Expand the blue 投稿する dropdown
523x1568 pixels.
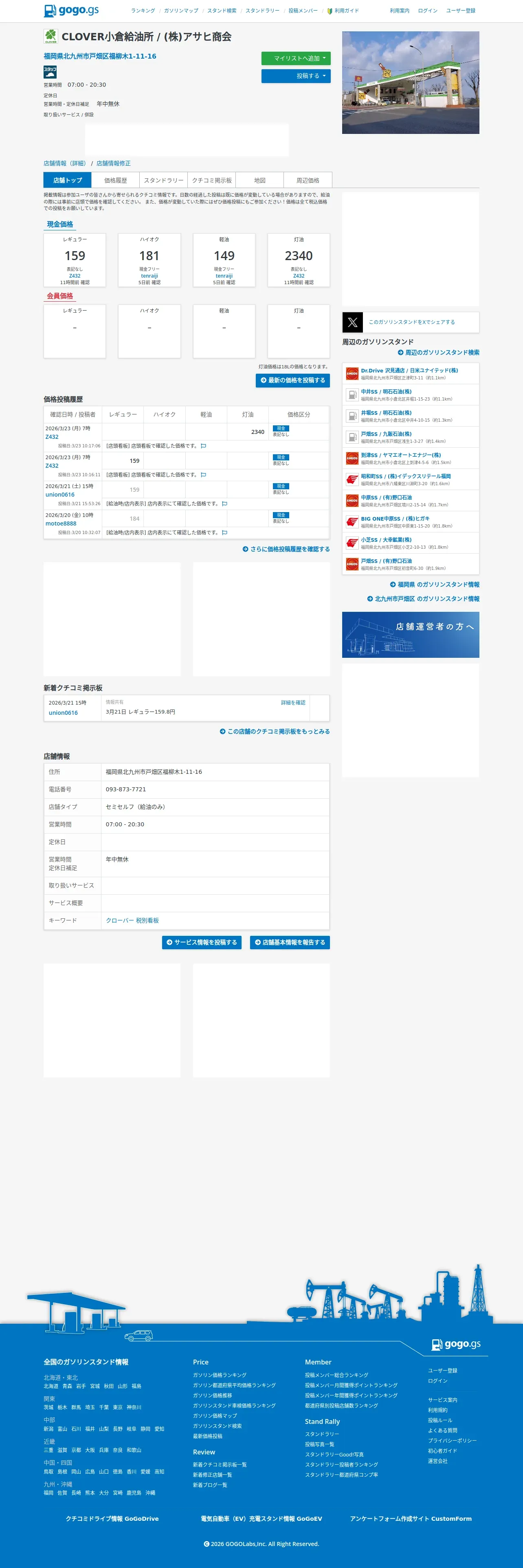[296, 76]
